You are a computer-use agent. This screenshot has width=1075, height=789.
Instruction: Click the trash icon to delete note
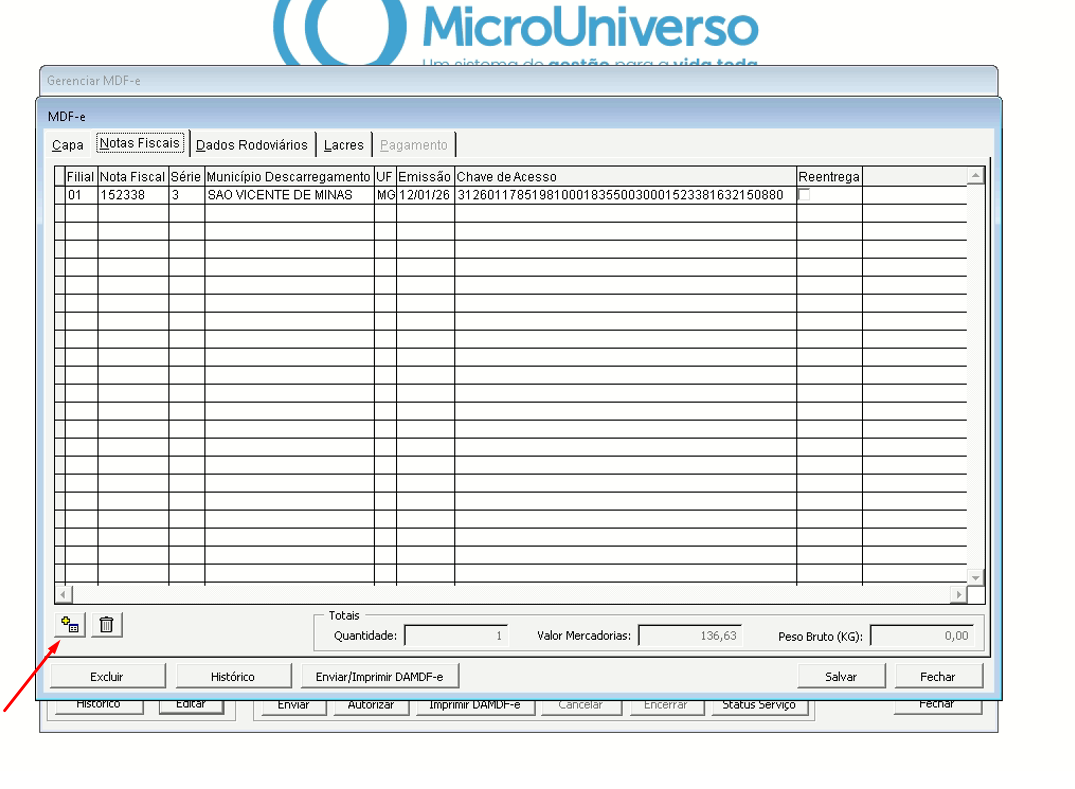(x=107, y=625)
